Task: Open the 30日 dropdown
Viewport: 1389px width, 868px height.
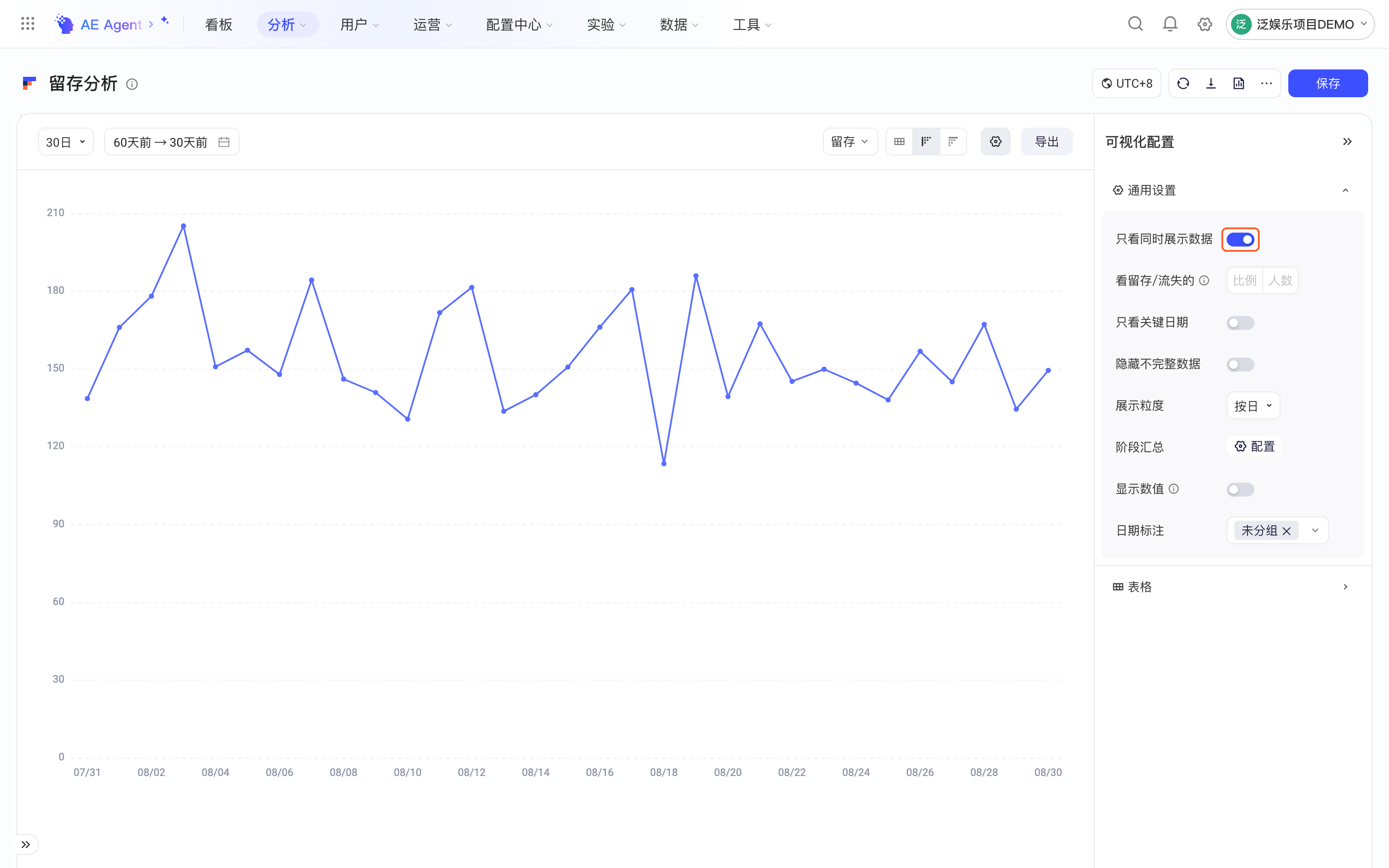Action: click(66, 142)
